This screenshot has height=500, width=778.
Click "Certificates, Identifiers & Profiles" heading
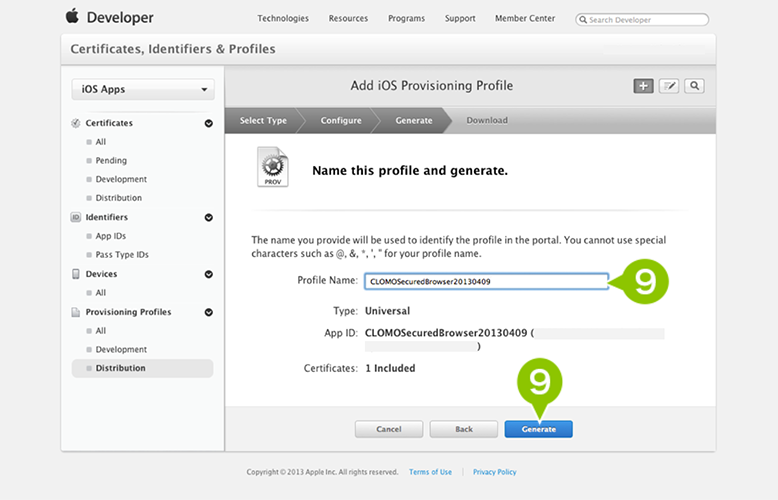(173, 49)
